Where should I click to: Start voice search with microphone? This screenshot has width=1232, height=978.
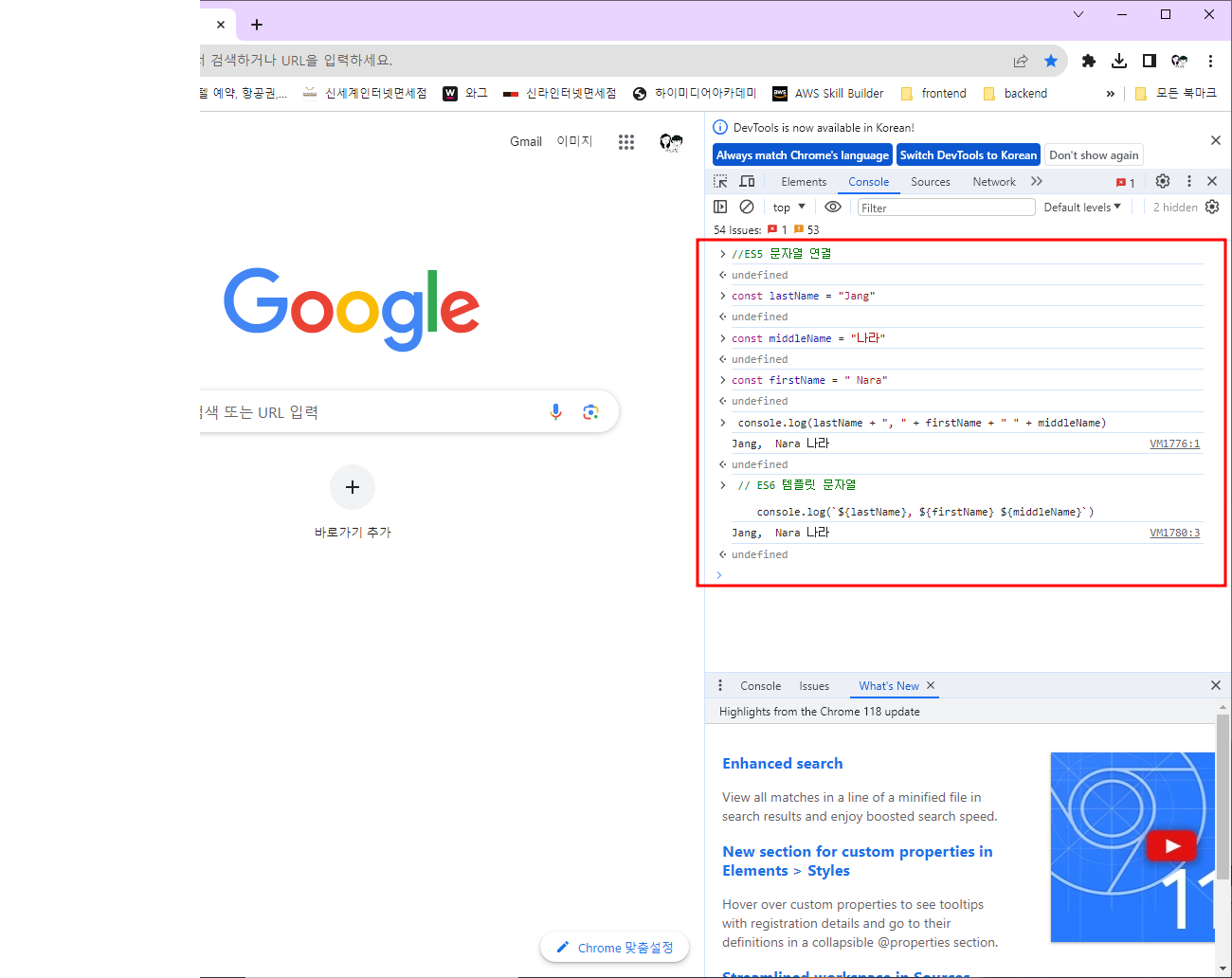point(556,411)
